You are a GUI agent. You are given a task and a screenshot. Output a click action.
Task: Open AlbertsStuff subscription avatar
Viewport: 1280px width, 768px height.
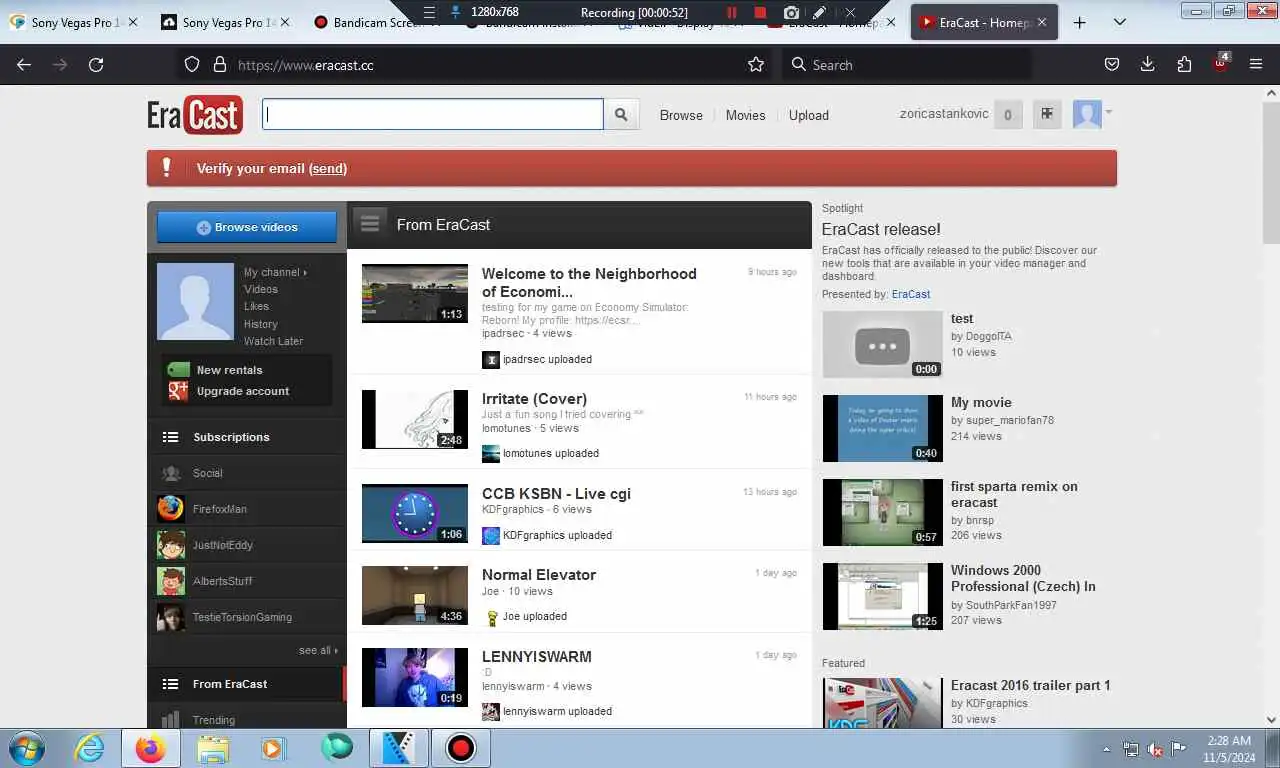point(171,581)
